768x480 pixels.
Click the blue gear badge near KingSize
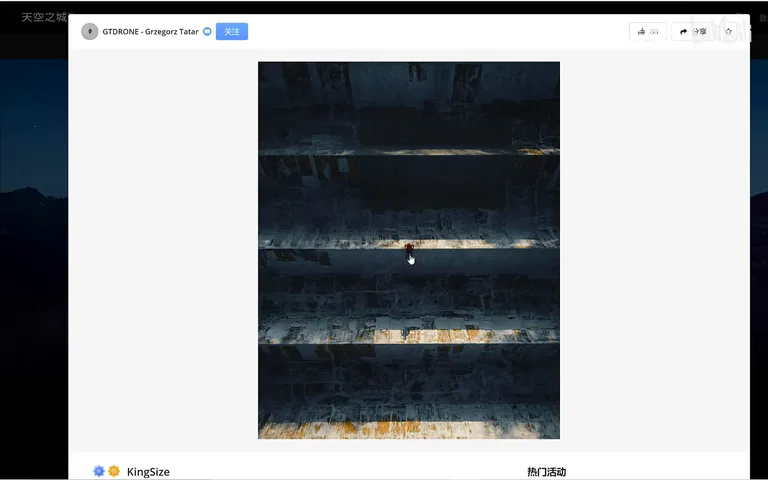click(x=99, y=471)
